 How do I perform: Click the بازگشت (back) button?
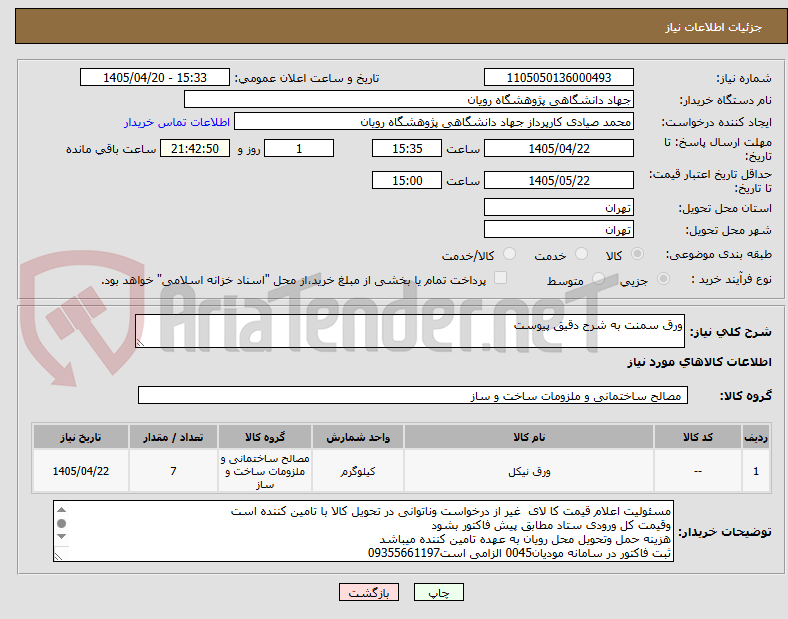pyautogui.click(x=369, y=592)
